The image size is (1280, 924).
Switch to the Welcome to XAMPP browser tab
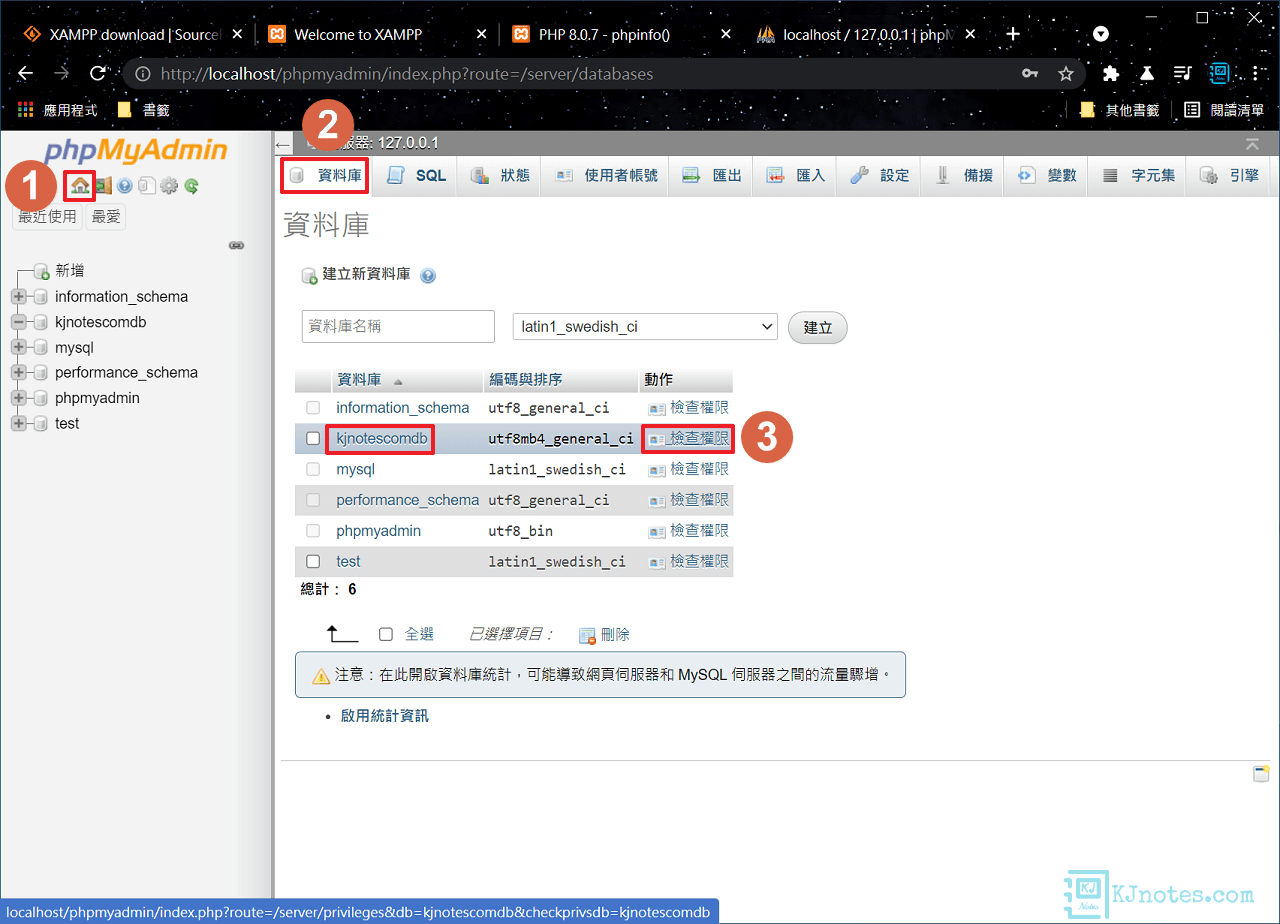(378, 34)
